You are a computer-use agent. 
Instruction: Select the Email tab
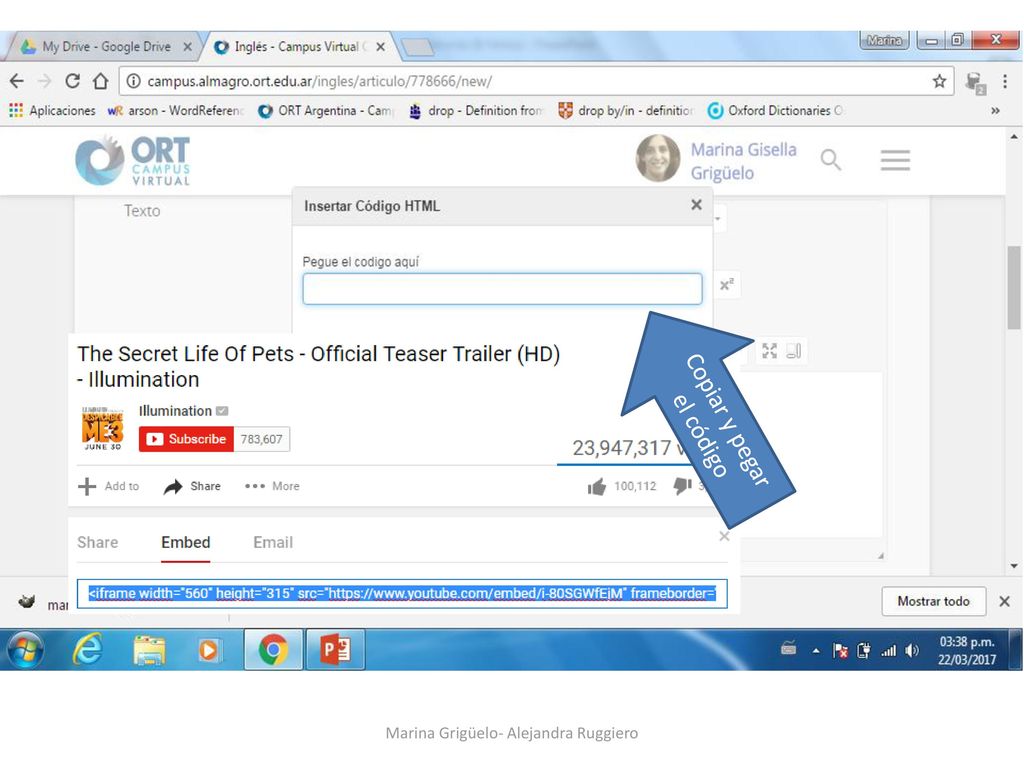(x=273, y=542)
